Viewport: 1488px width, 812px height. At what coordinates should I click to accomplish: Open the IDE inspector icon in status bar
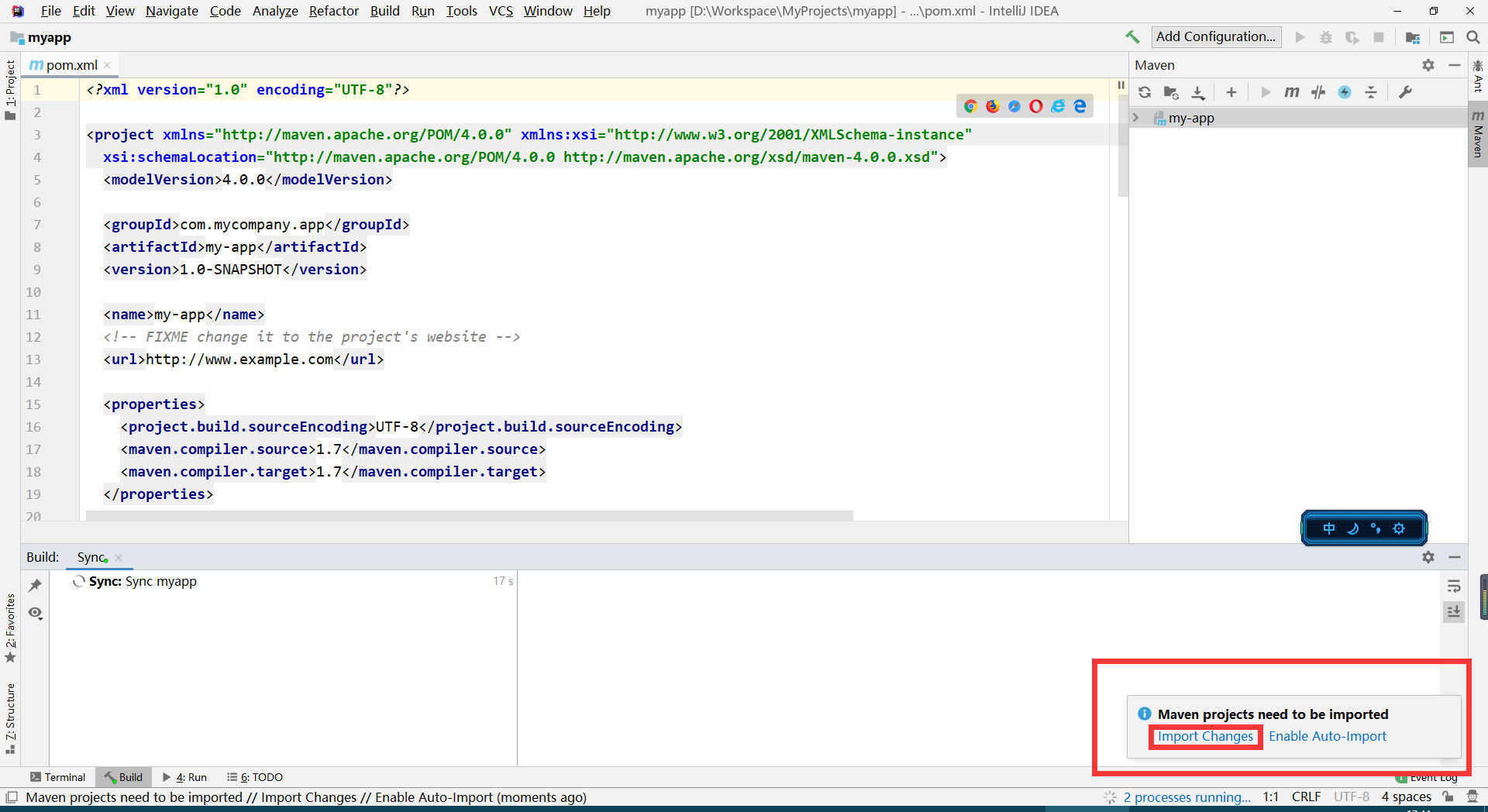1472,797
